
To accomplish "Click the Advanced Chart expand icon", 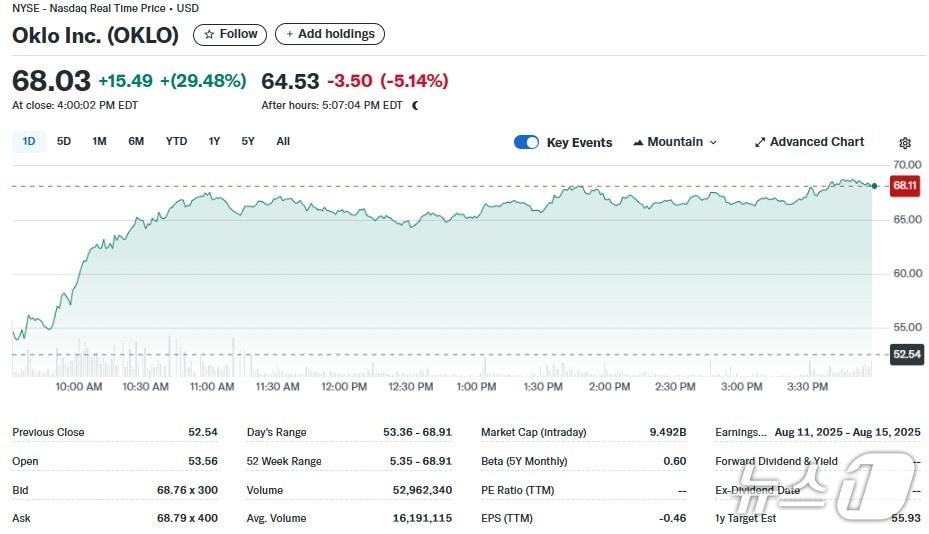I will 760,142.
